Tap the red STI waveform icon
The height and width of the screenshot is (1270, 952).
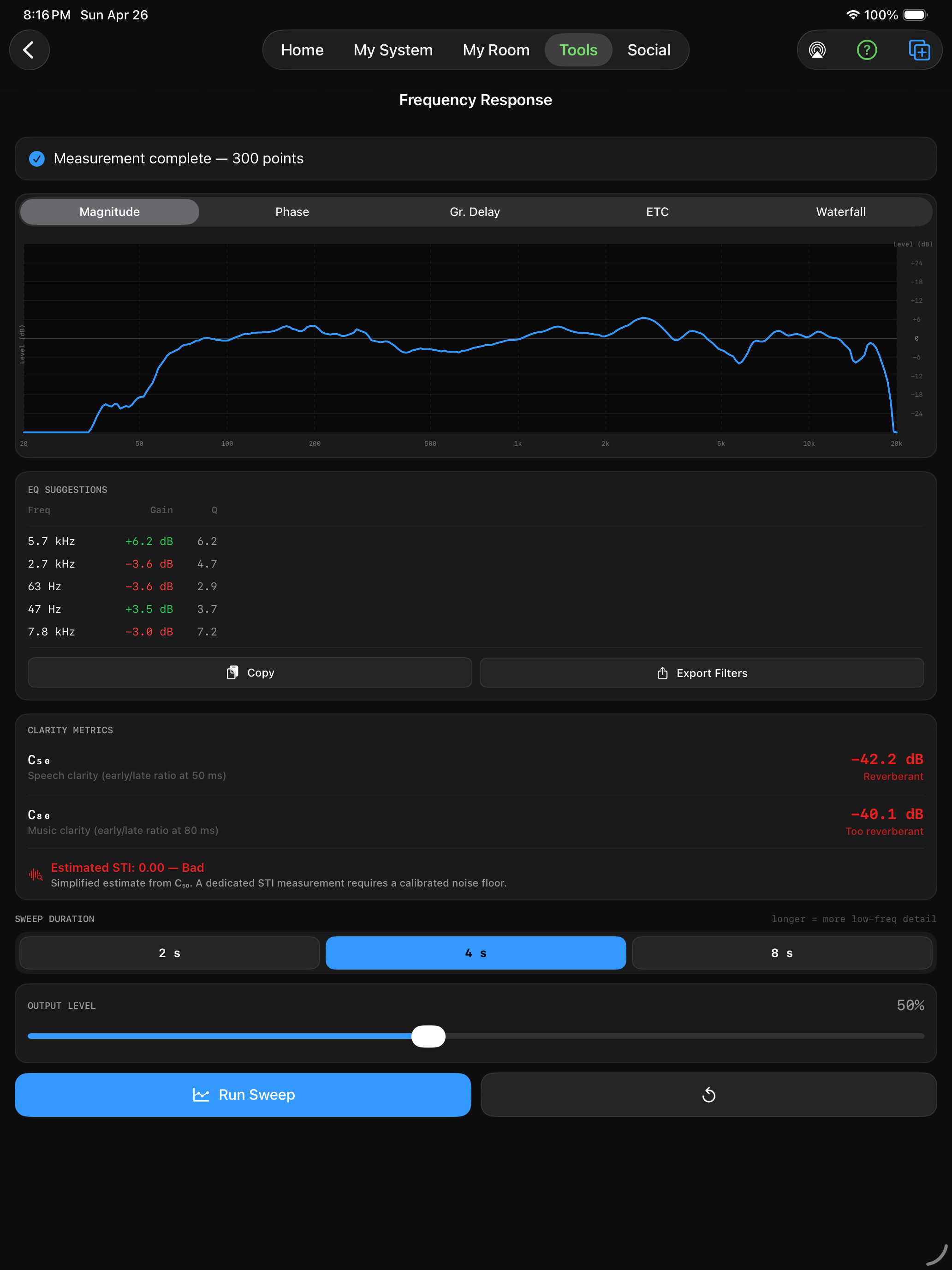(36, 875)
